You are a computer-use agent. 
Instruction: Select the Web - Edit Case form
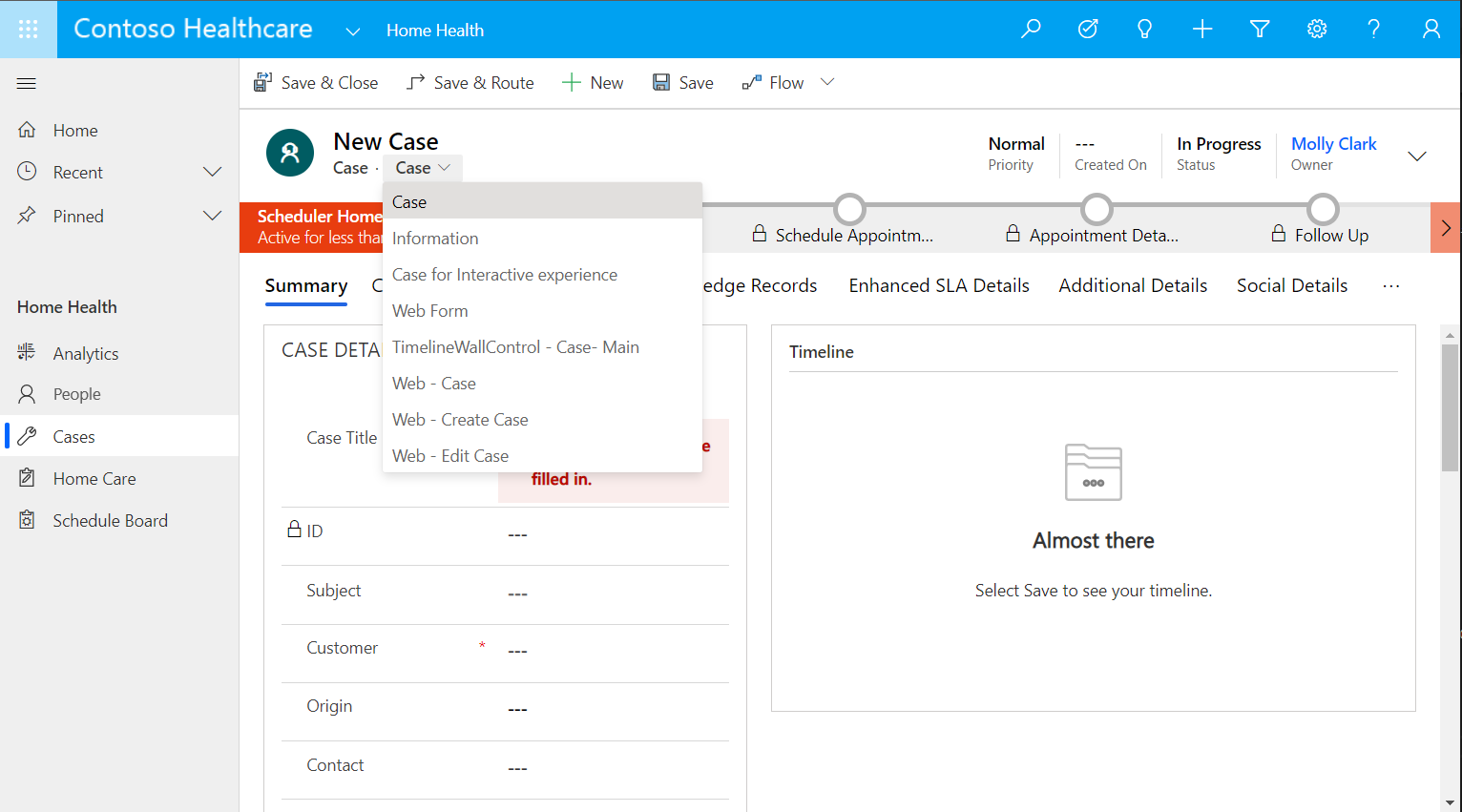click(543, 456)
